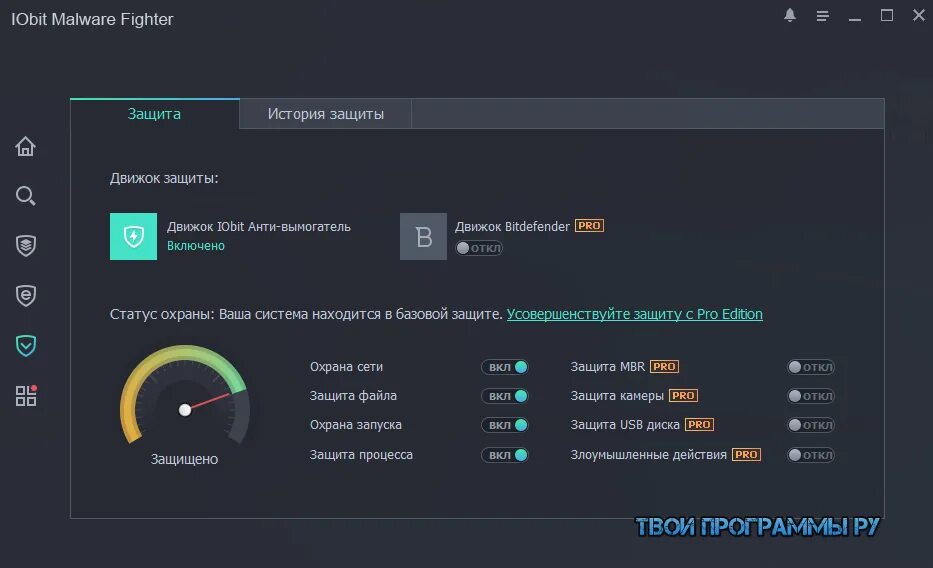Maximize the IObit Malware Fighter window
This screenshot has height=568, width=933.
(887, 15)
